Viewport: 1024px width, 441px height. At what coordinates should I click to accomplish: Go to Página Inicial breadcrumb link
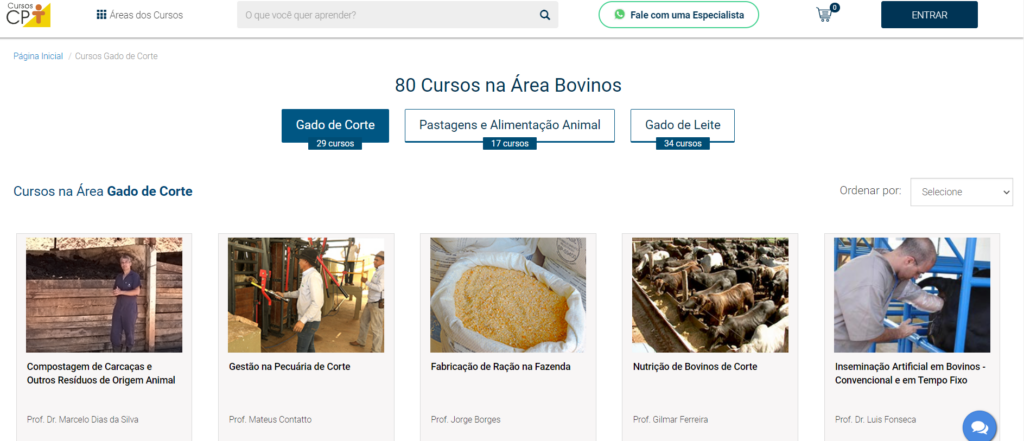[x=38, y=56]
